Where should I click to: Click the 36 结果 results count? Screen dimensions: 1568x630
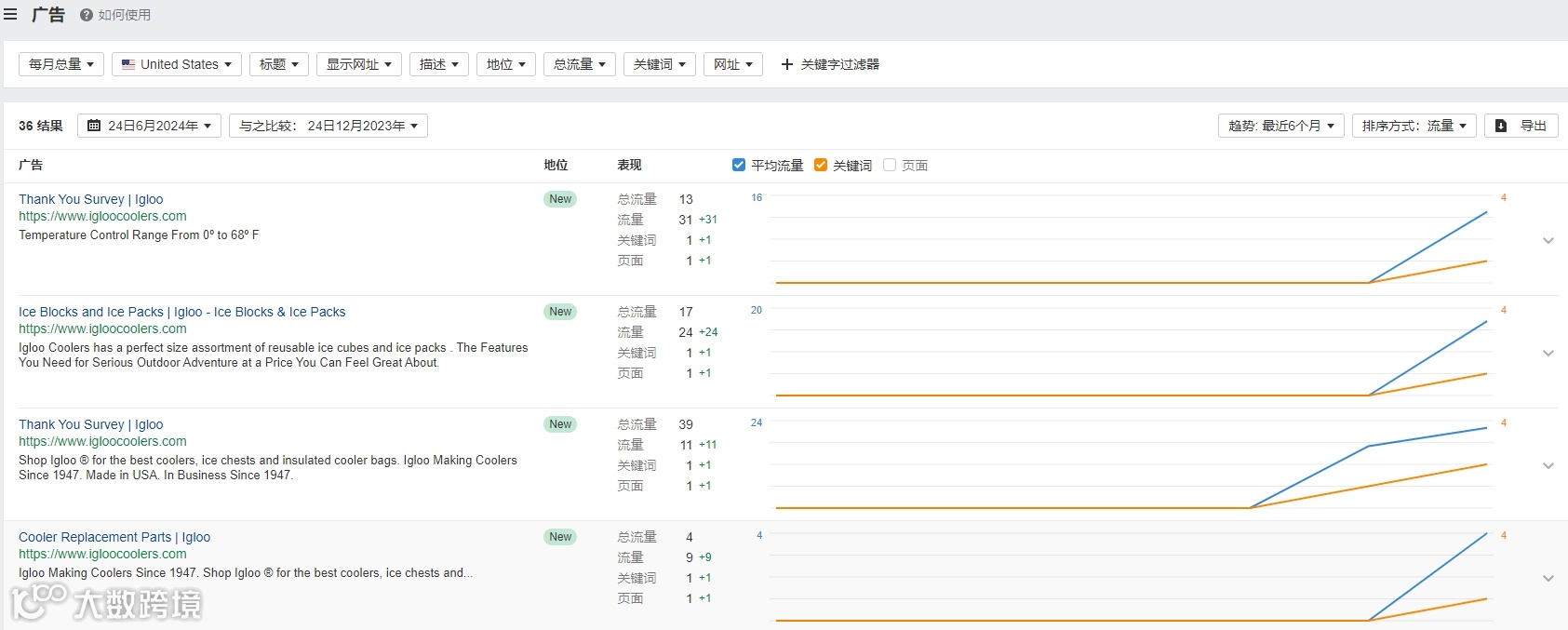click(x=41, y=126)
